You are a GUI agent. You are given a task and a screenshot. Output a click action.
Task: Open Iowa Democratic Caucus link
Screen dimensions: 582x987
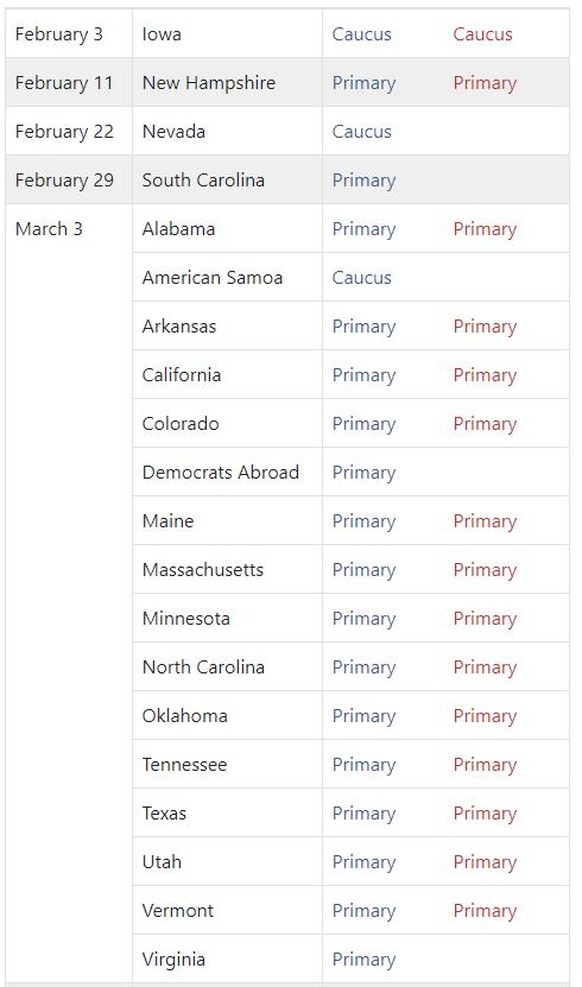(x=362, y=34)
